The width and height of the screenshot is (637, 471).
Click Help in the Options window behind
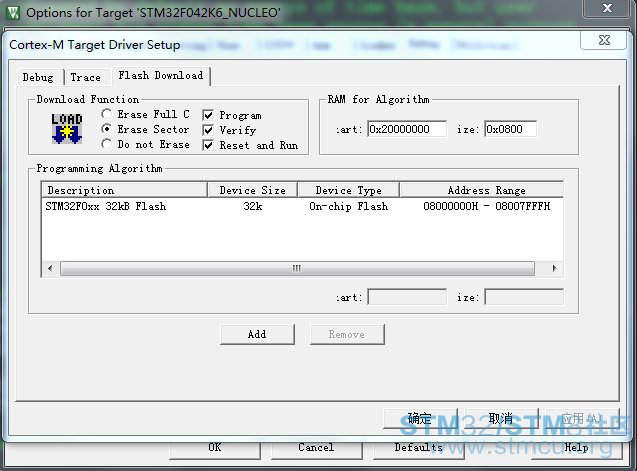pyautogui.click(x=577, y=451)
